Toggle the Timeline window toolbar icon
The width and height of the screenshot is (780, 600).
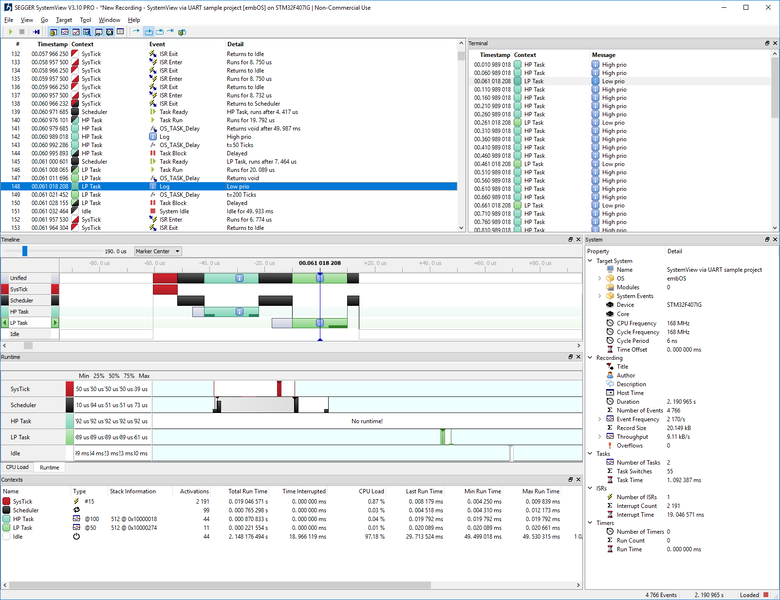[x=65, y=32]
